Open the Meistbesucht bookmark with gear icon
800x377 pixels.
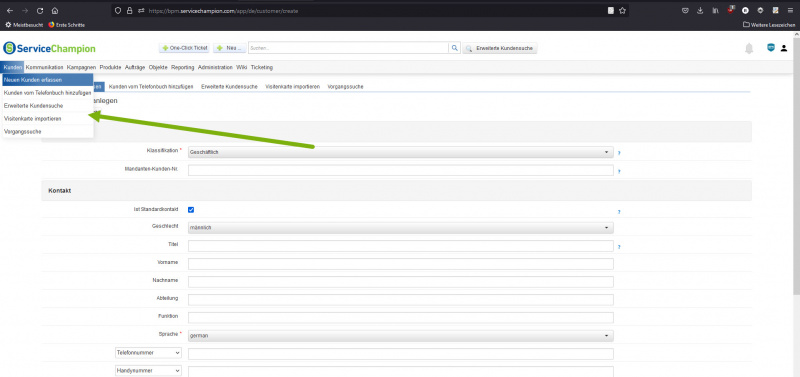[24, 24]
